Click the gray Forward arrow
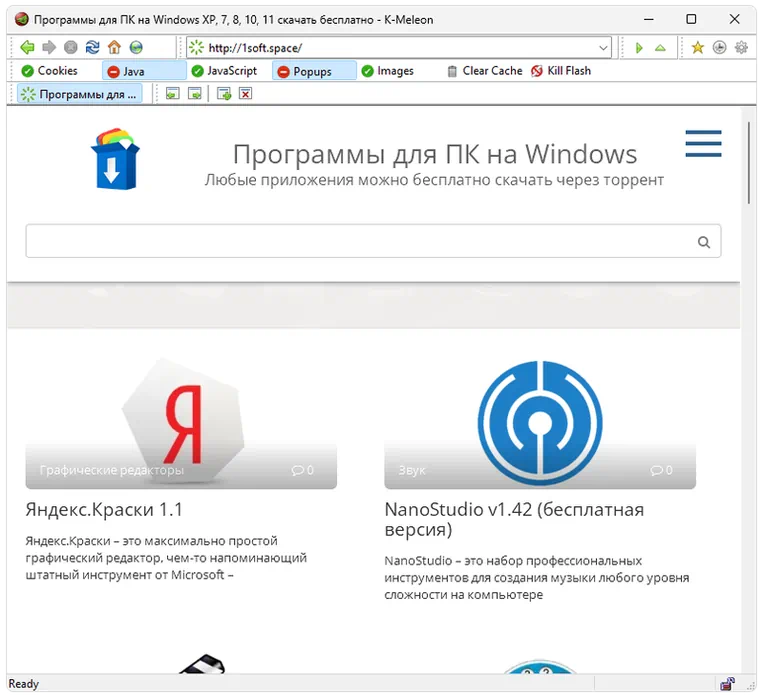 (49, 47)
